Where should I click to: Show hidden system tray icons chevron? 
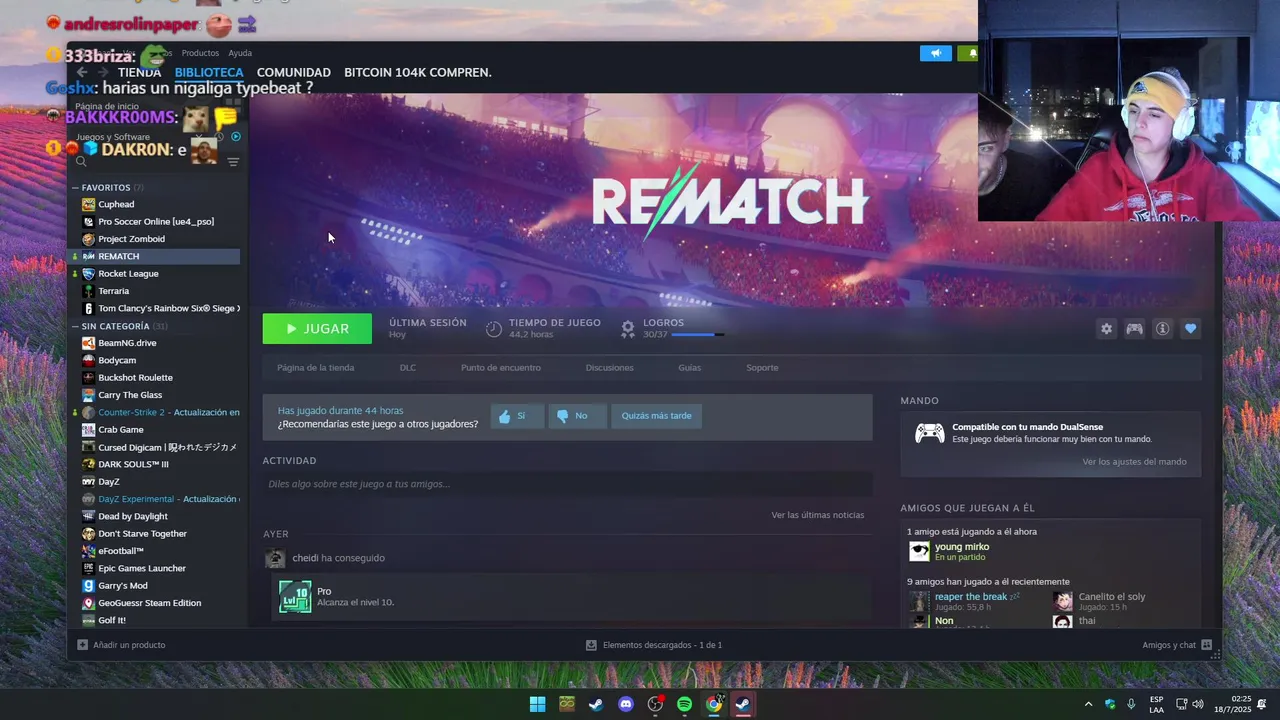click(1089, 704)
